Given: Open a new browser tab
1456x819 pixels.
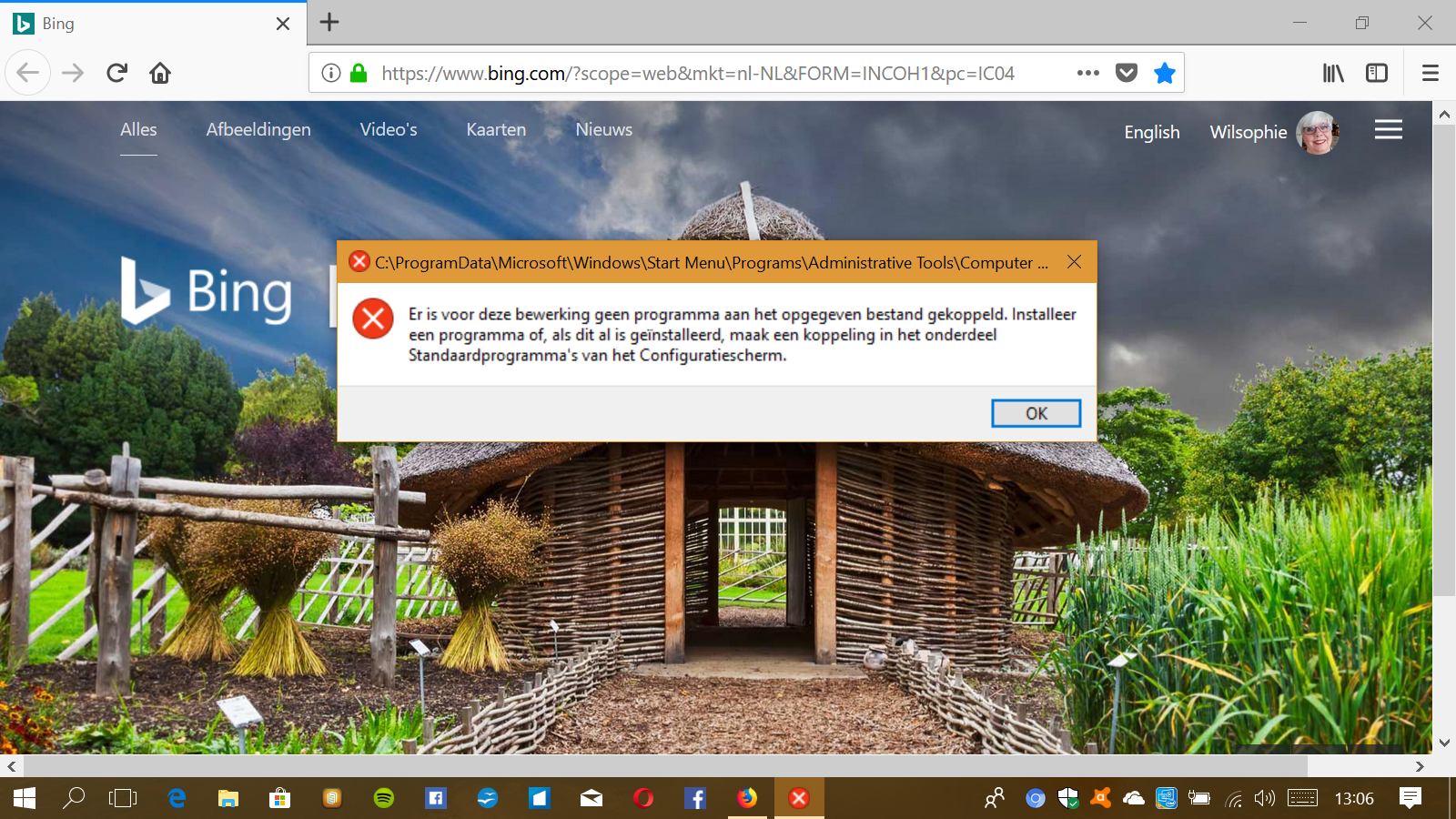Looking at the screenshot, I should coord(329,23).
